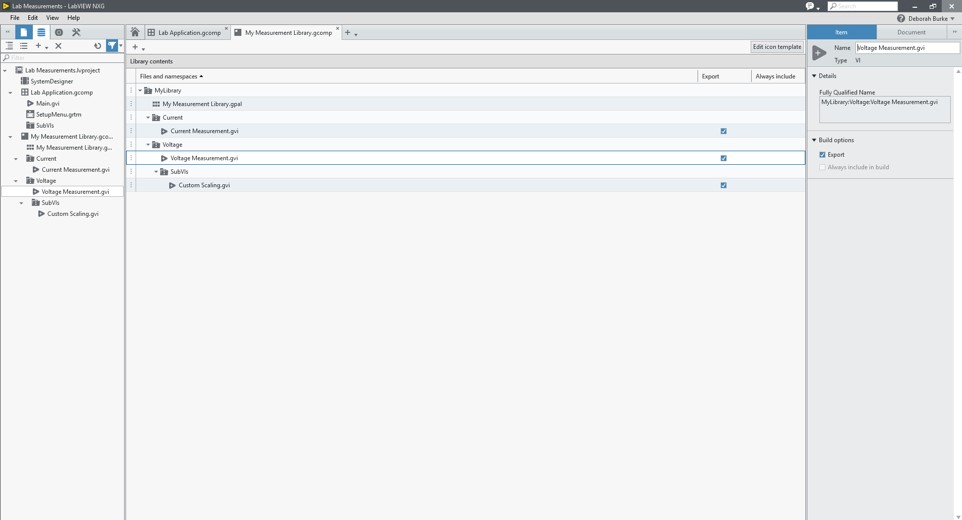Open the View menu

[53, 18]
